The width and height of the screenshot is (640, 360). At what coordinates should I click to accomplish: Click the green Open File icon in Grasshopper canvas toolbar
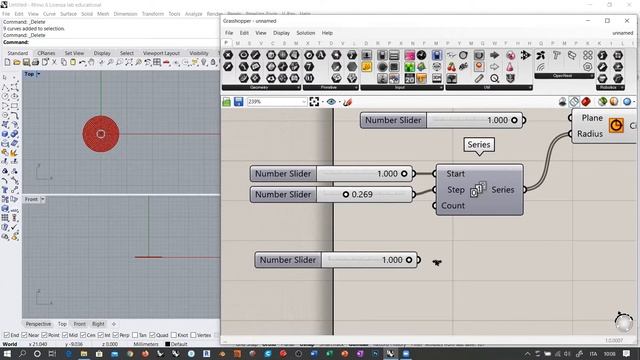click(227, 102)
